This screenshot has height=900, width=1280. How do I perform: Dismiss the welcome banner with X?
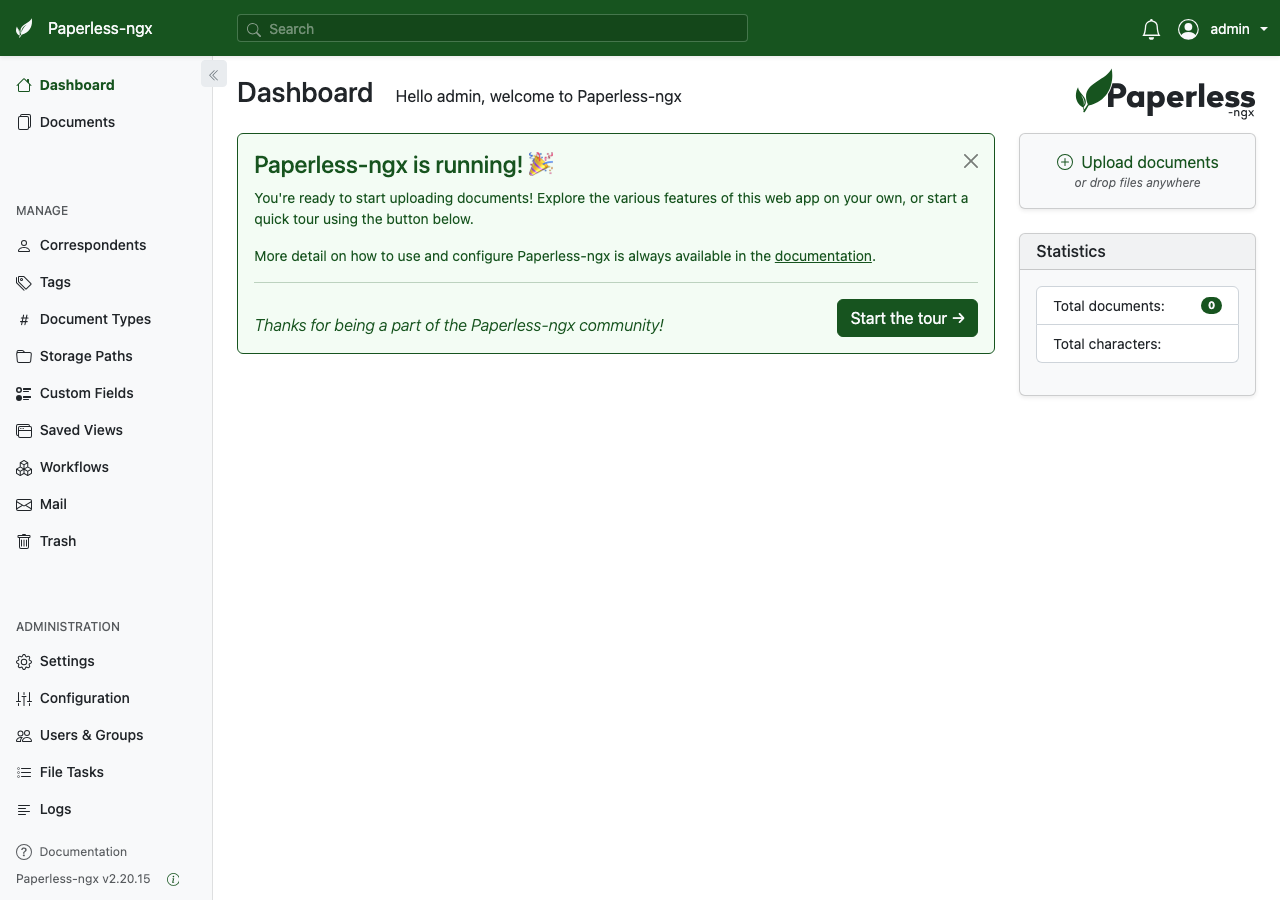(971, 161)
